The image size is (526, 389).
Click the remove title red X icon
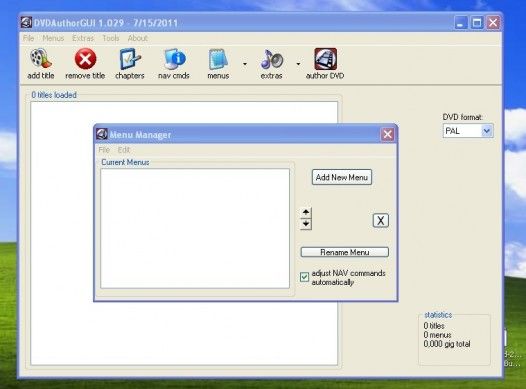click(85, 59)
